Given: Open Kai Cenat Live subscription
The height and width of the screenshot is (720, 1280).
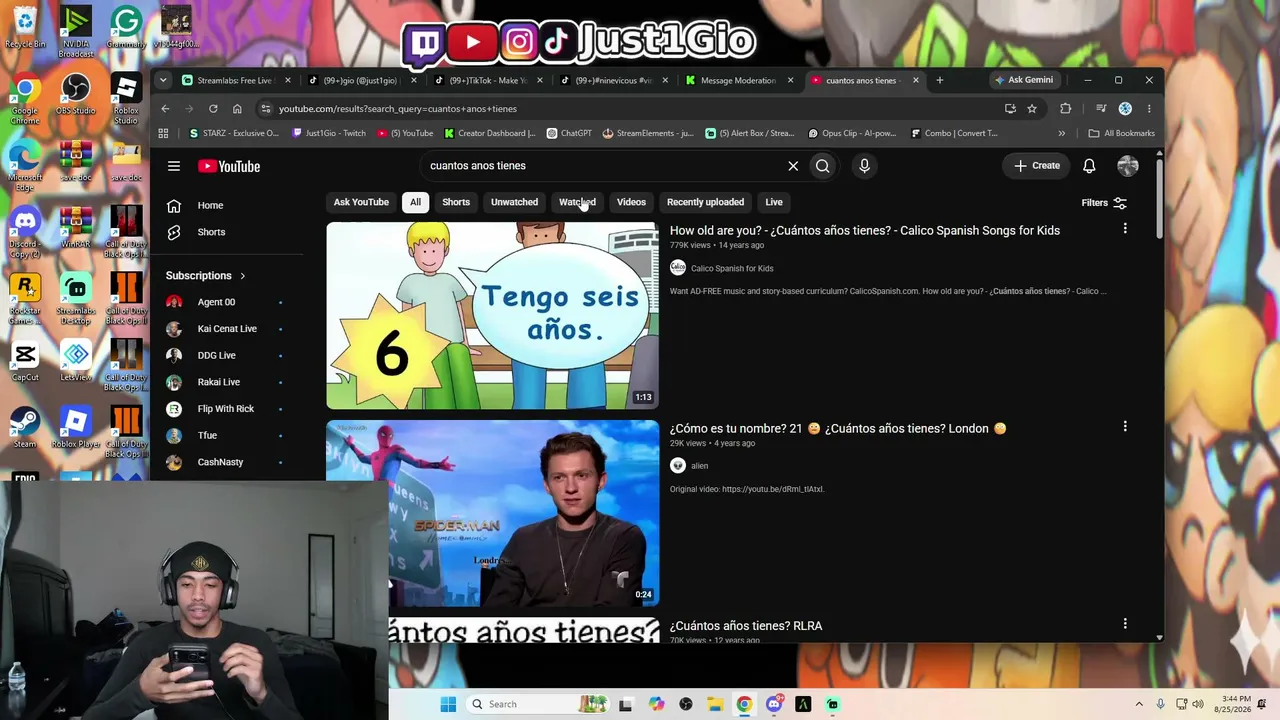Looking at the screenshot, I should tap(227, 328).
